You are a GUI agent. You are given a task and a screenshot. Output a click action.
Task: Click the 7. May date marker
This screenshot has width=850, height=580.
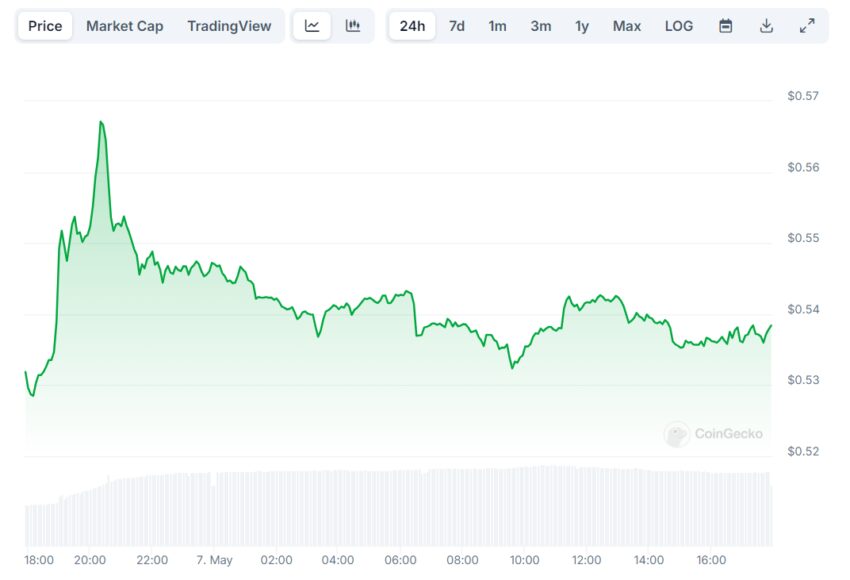click(x=214, y=560)
